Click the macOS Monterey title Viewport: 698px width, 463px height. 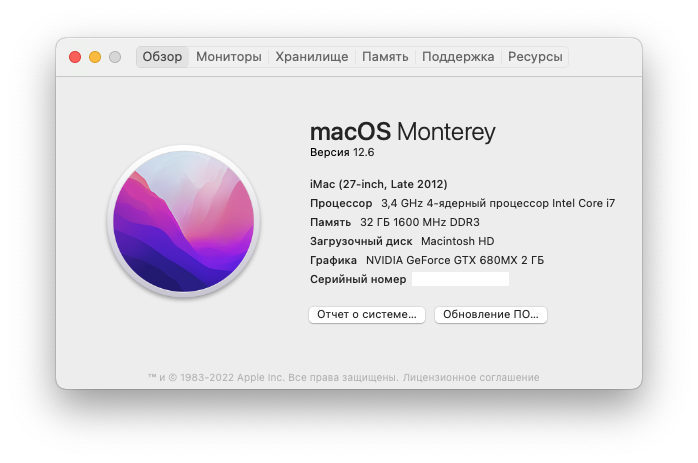(x=402, y=132)
